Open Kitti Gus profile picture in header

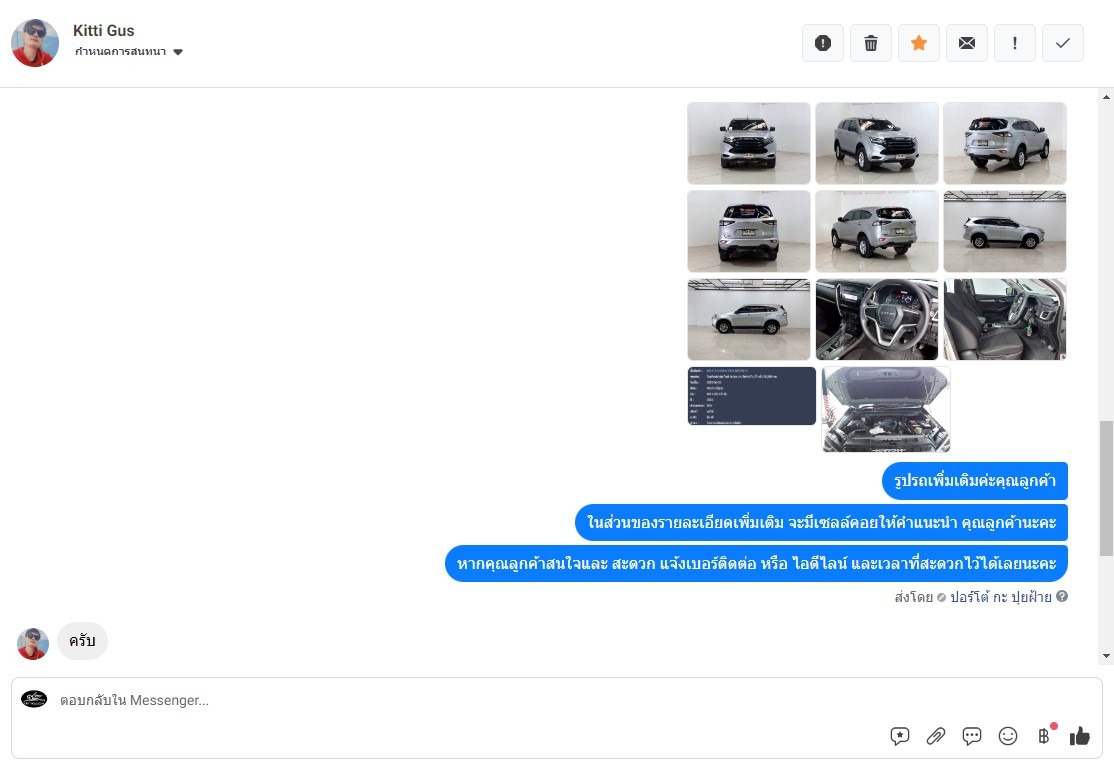click(x=35, y=43)
